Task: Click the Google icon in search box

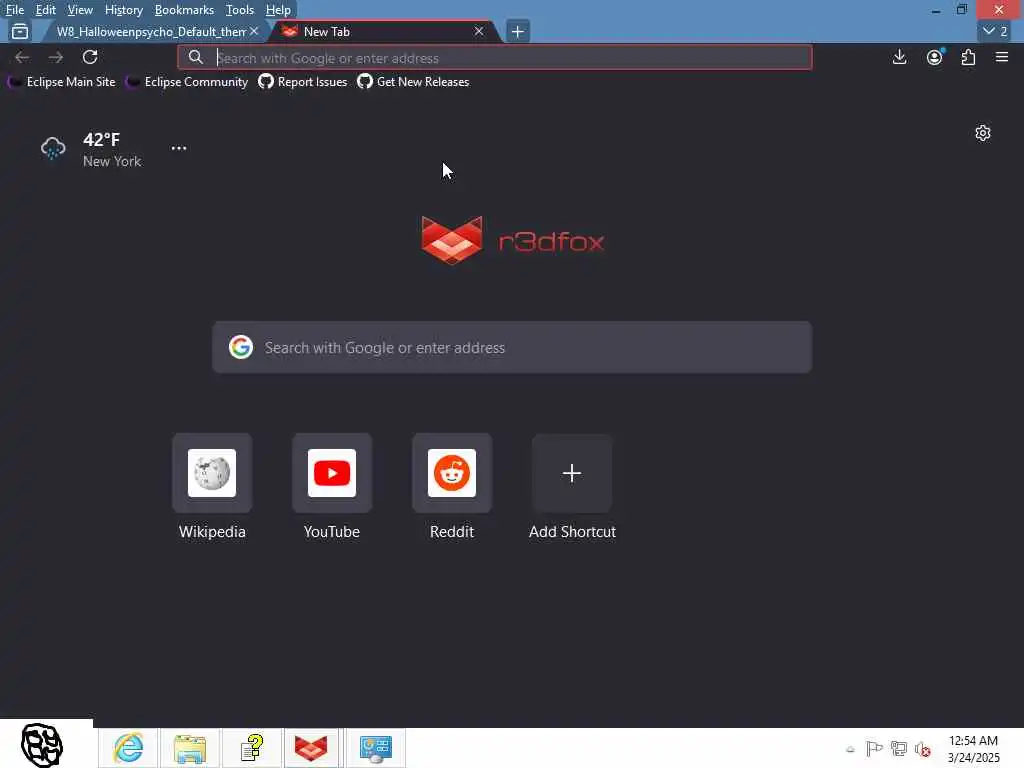Action: (240, 347)
